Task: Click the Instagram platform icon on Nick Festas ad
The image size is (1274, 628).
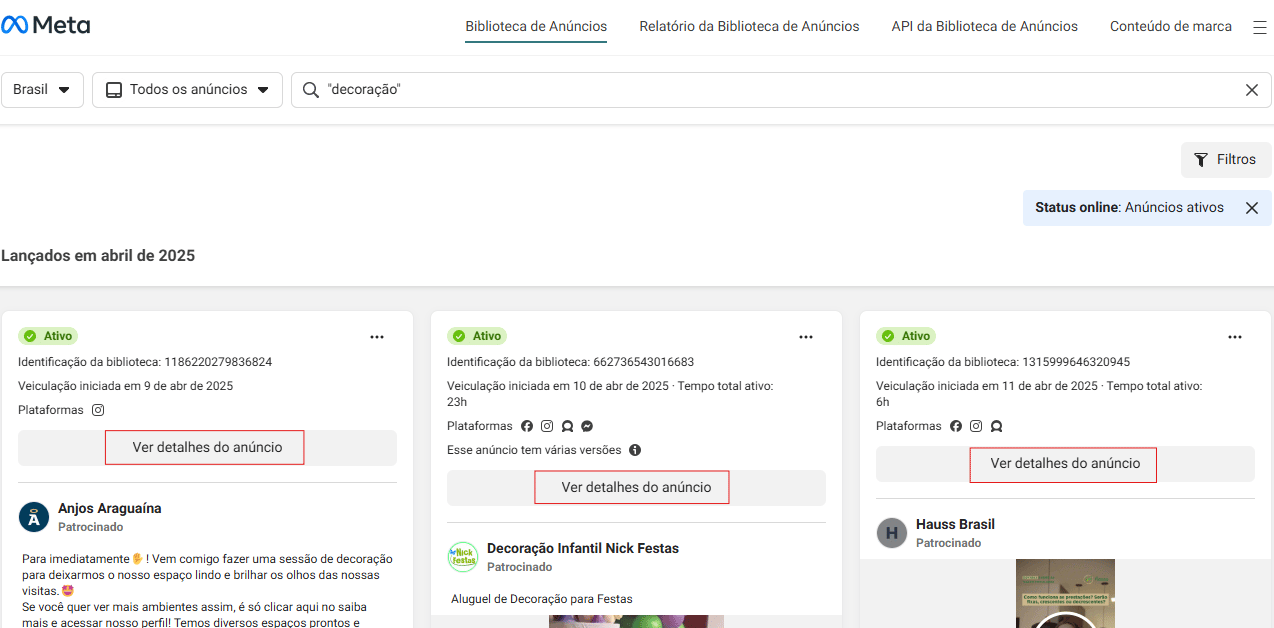Action: pyautogui.click(x=547, y=426)
